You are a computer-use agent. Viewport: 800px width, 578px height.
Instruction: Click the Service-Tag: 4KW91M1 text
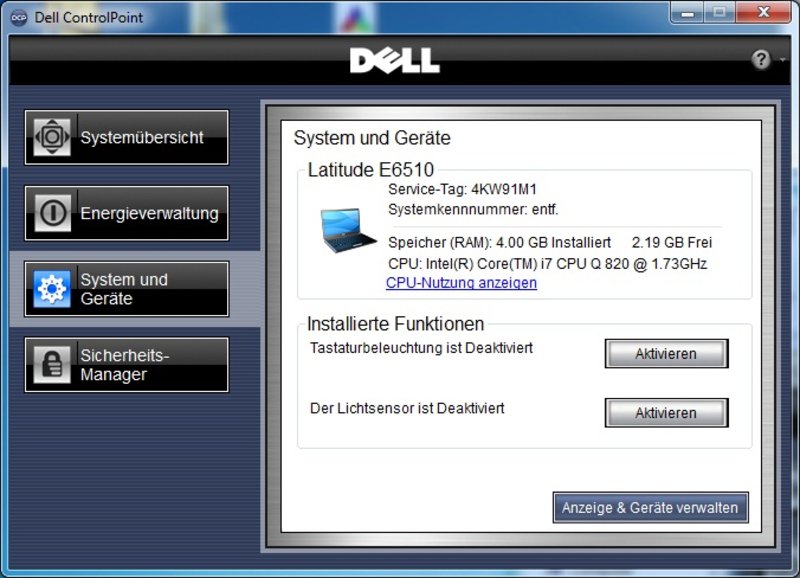pos(462,189)
